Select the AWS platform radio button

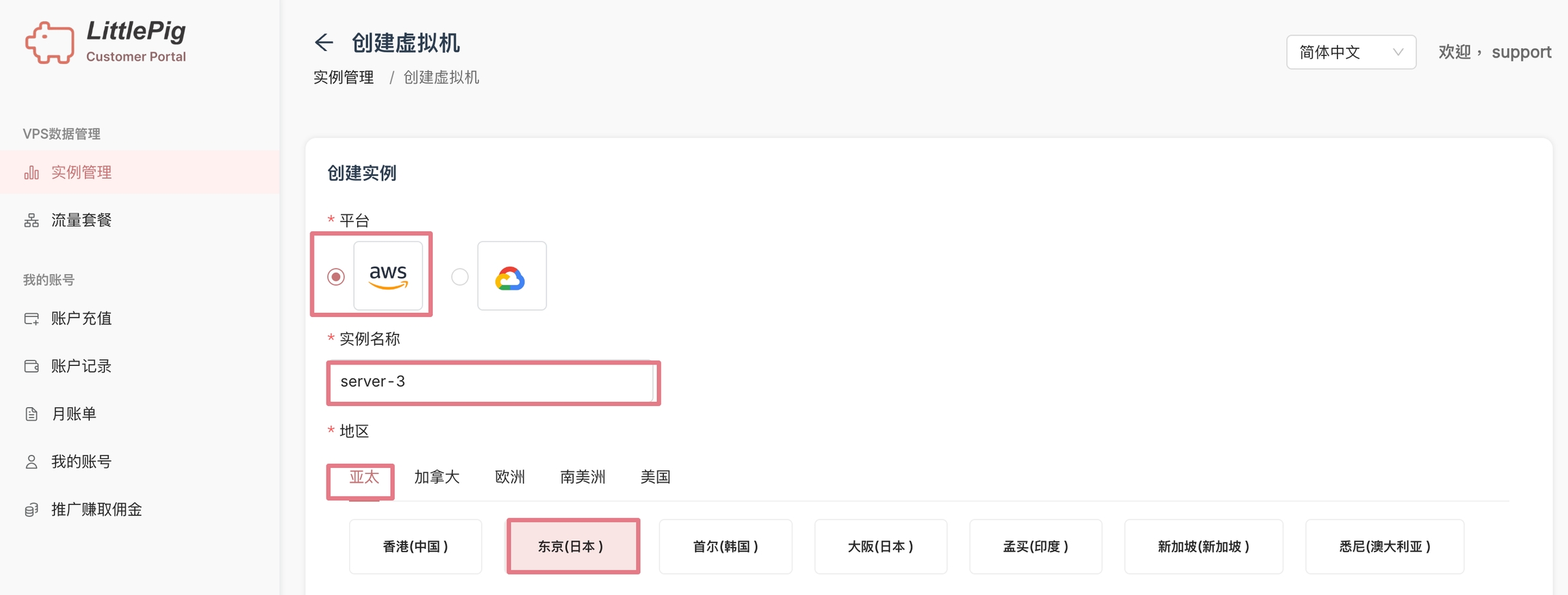coord(336,277)
